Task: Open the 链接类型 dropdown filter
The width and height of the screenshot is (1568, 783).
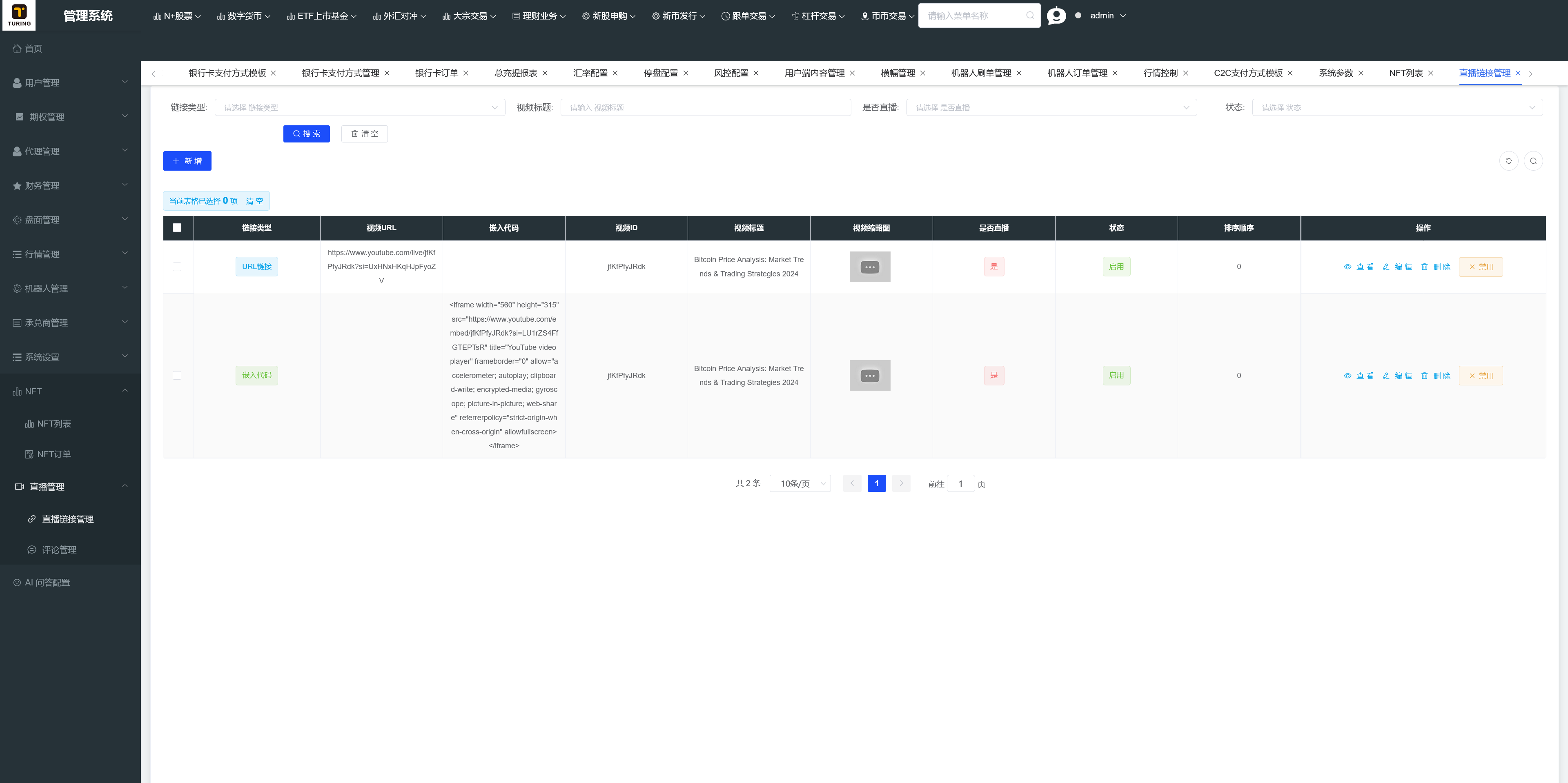Action: 360,108
